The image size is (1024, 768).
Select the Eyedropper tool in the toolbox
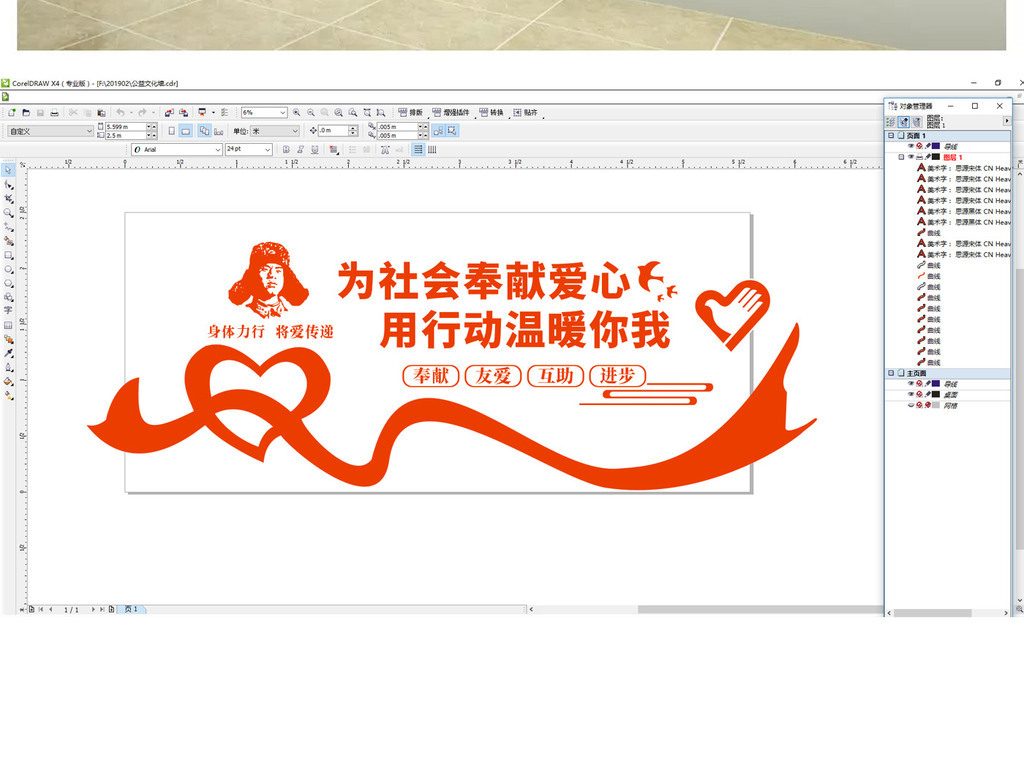tap(8, 353)
